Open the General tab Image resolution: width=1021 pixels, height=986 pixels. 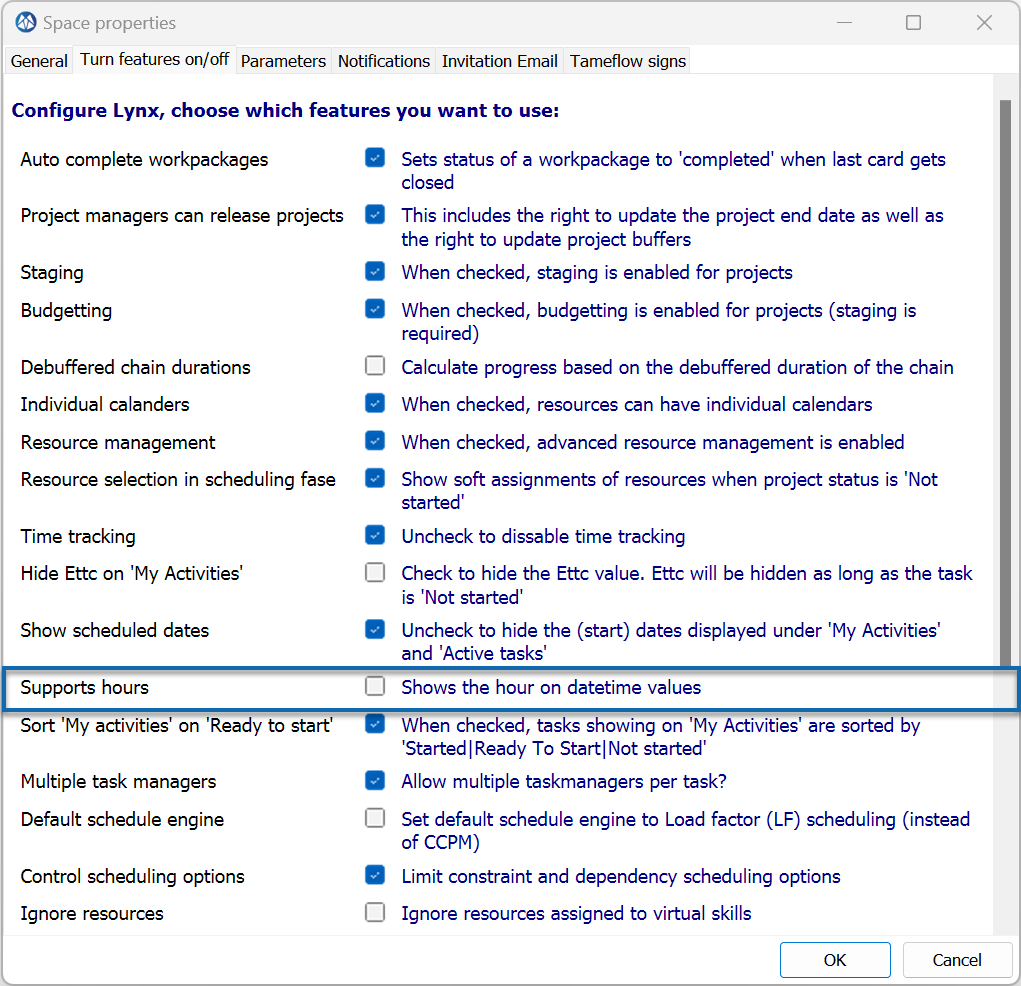(x=39, y=61)
